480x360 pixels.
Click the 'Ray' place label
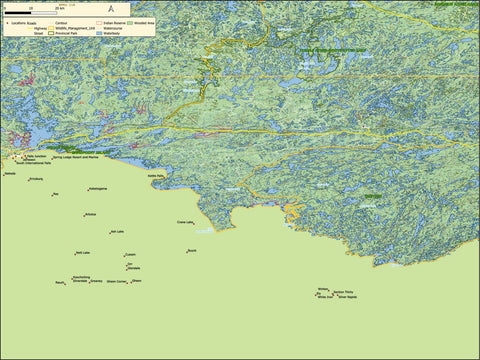[x=56, y=194]
